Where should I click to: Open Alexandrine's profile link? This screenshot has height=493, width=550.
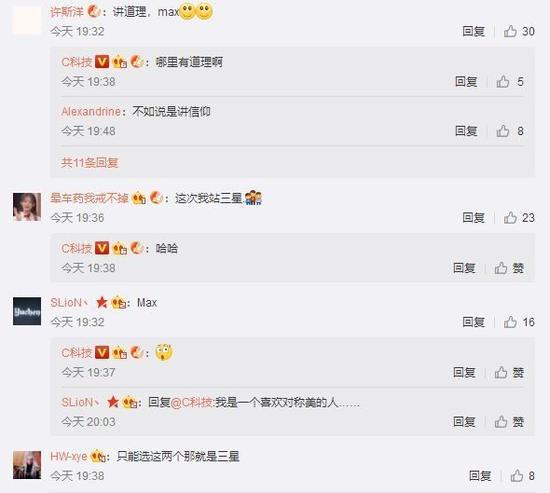coord(91,112)
